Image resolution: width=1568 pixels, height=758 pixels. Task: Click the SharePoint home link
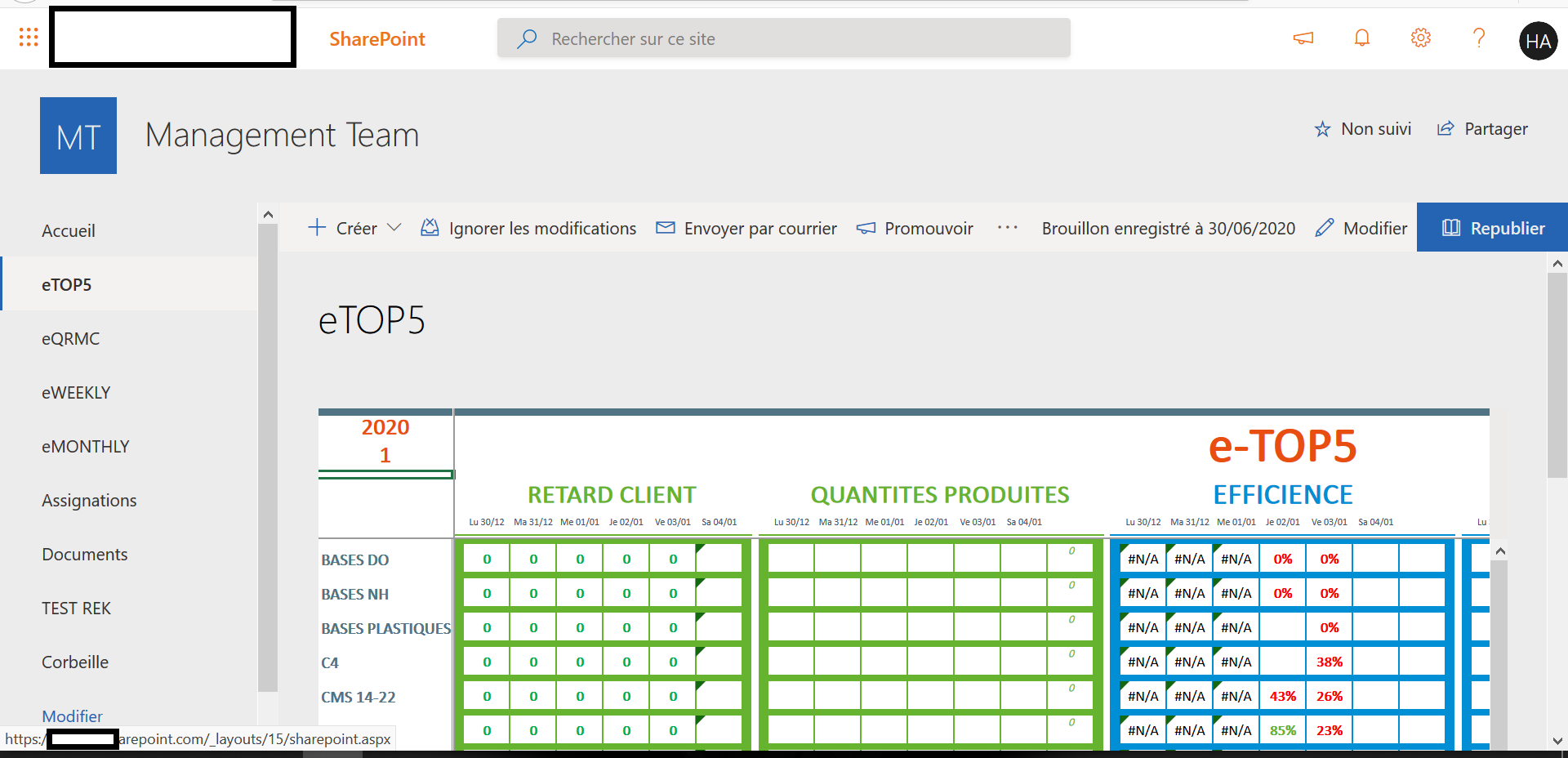coord(377,39)
